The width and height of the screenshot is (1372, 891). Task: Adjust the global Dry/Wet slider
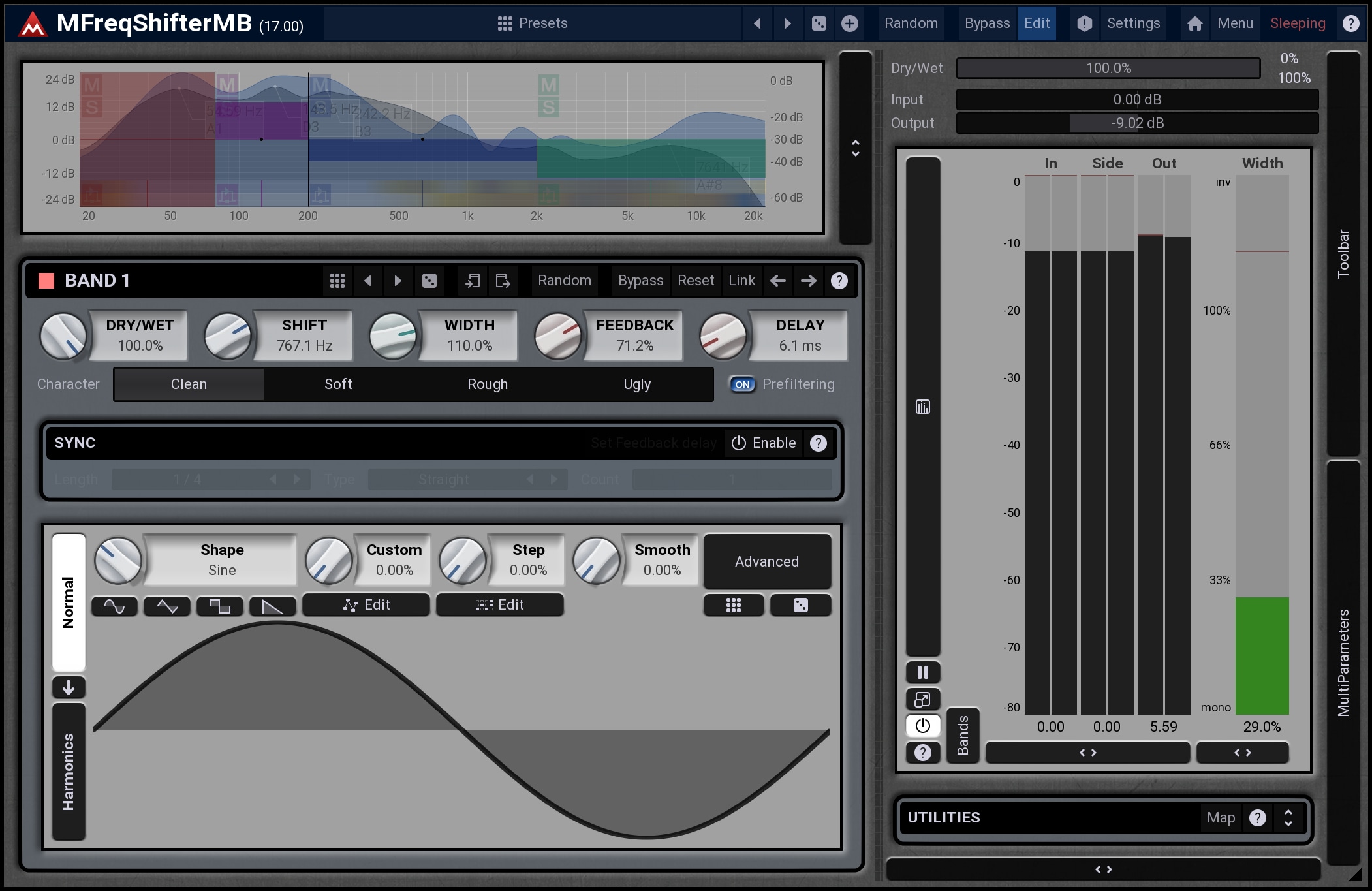coord(1108,69)
